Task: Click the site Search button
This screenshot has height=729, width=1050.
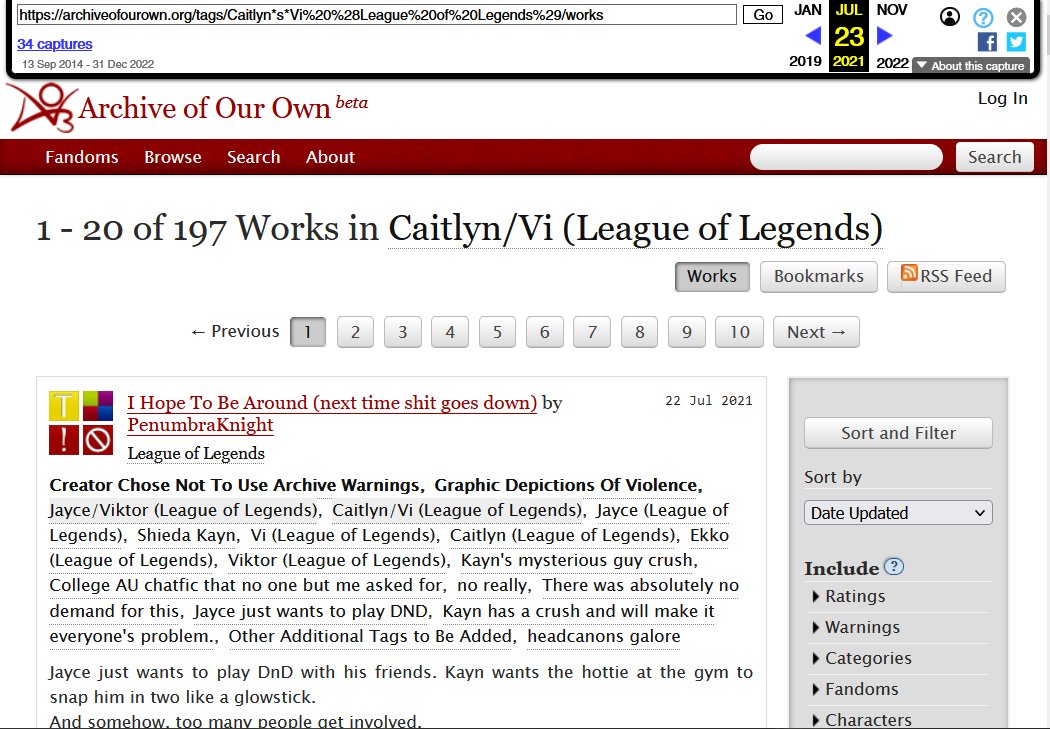Action: [x=994, y=157]
